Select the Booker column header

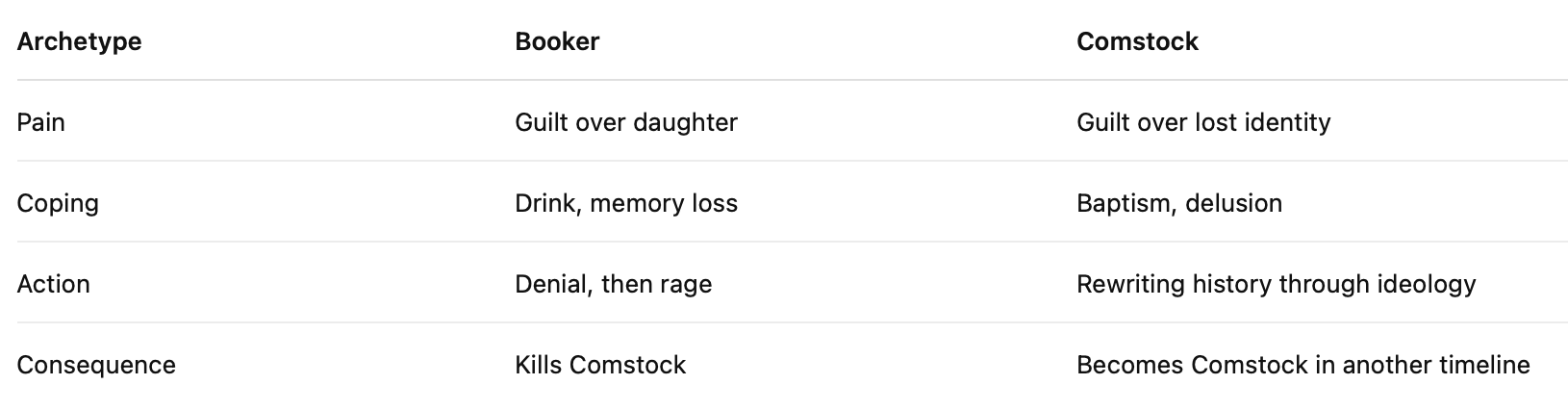click(x=557, y=41)
